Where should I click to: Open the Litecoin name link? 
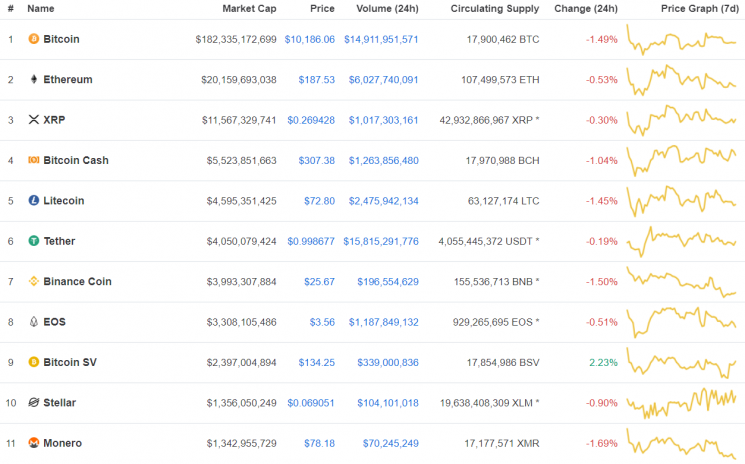coord(64,200)
